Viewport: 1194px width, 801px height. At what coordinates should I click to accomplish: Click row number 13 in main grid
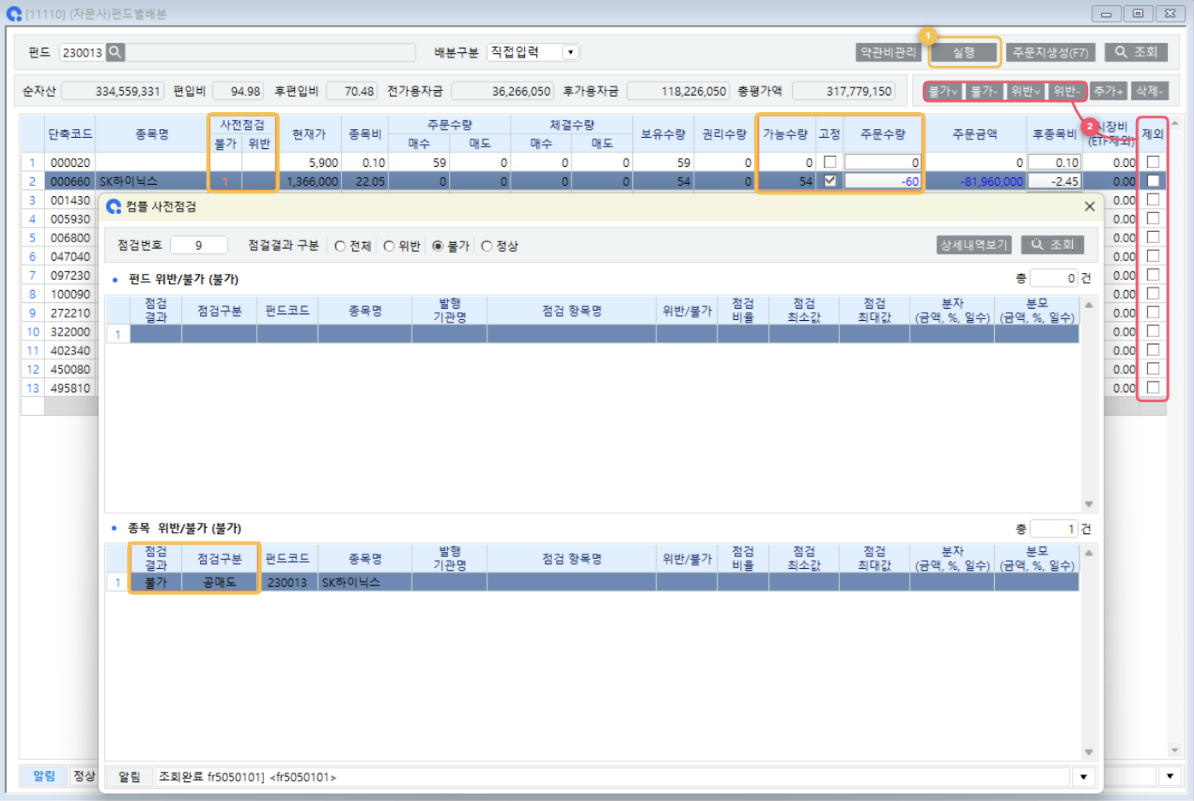tap(32, 388)
